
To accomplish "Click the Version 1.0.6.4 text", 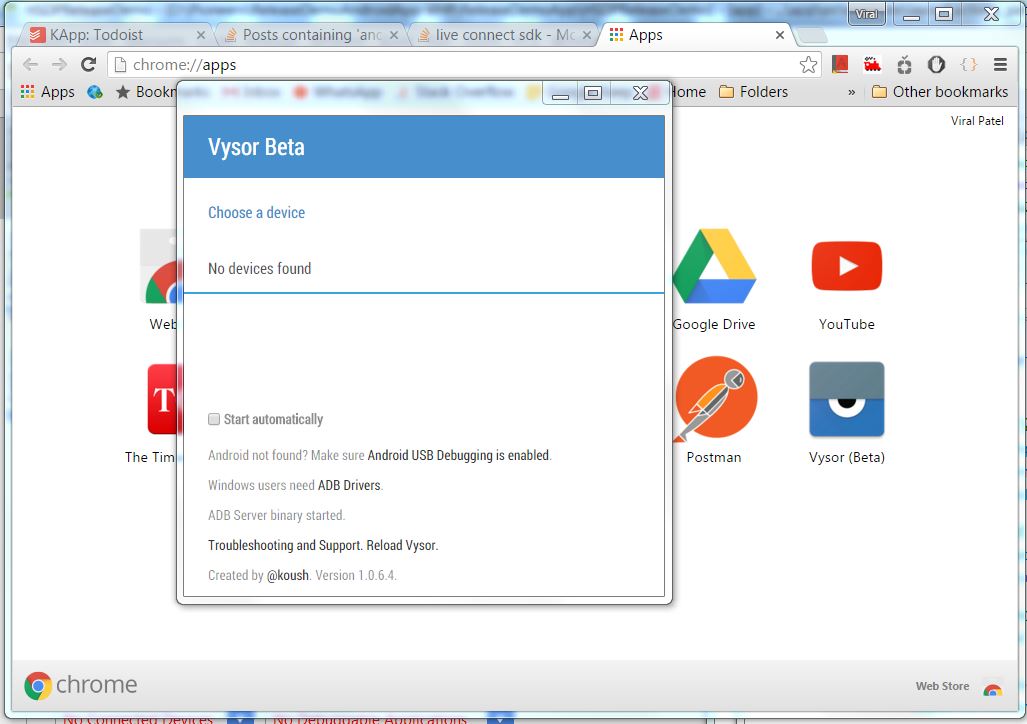I will tap(356, 575).
